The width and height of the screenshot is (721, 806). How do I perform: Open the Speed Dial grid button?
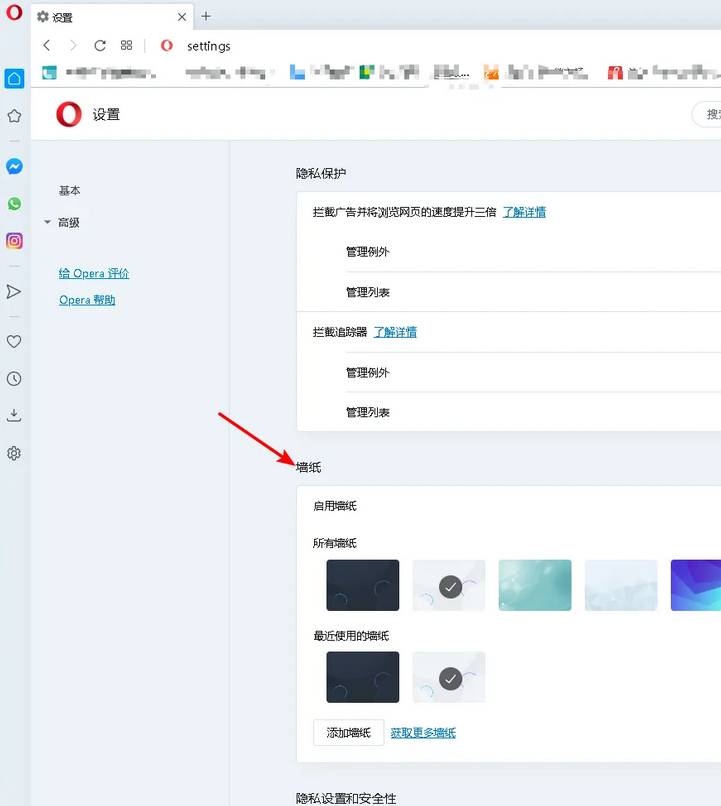126,45
